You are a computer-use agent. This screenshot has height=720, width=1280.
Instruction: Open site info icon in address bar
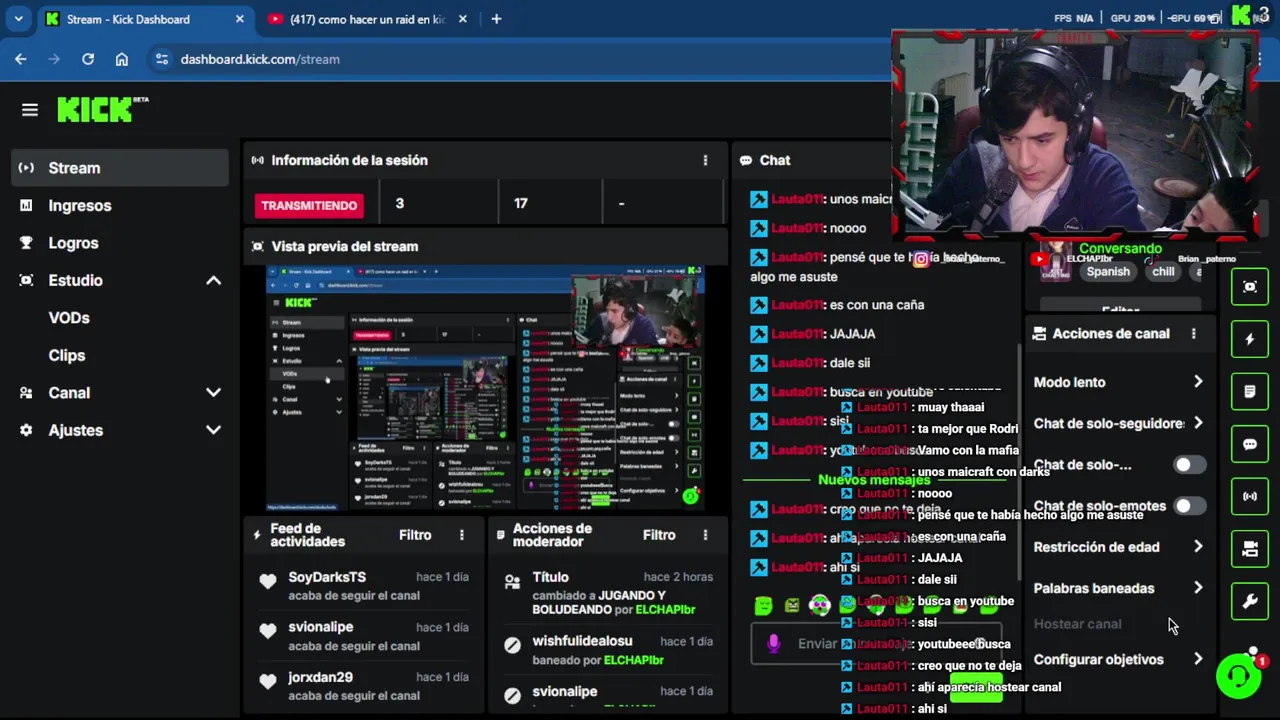[x=162, y=59]
